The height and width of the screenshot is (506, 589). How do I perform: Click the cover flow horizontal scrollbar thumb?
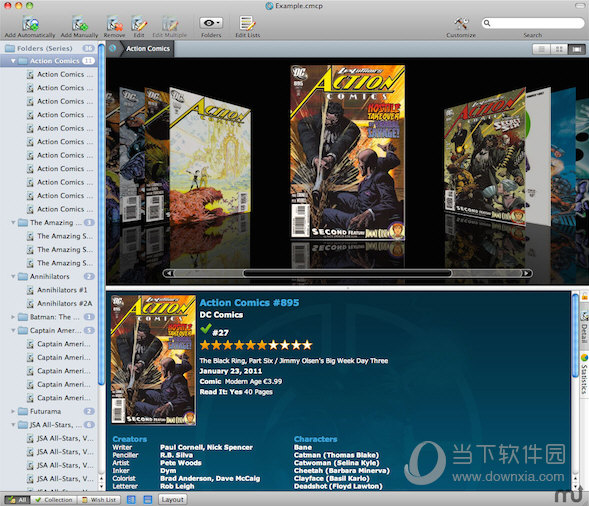tap(347, 273)
